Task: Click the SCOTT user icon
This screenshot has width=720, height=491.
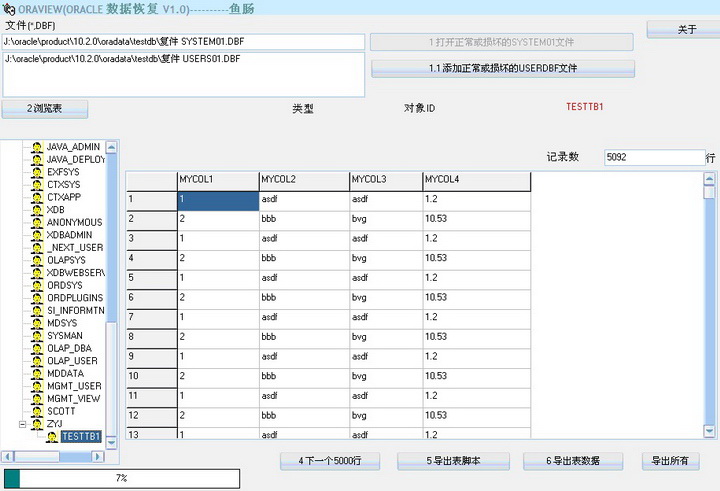Action: pyautogui.click(x=36, y=411)
